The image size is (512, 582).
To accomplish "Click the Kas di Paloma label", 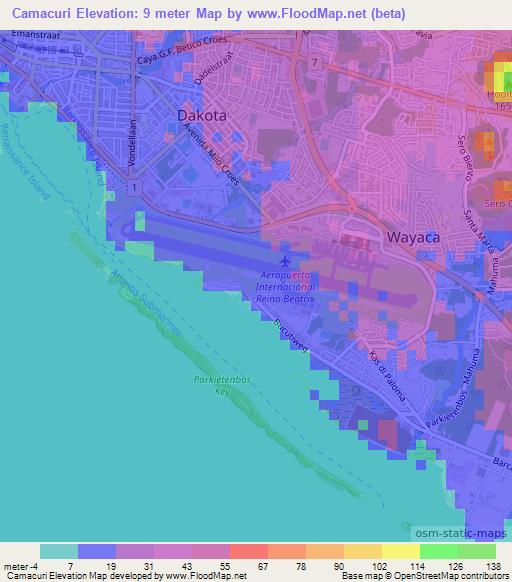I will point(387,376).
